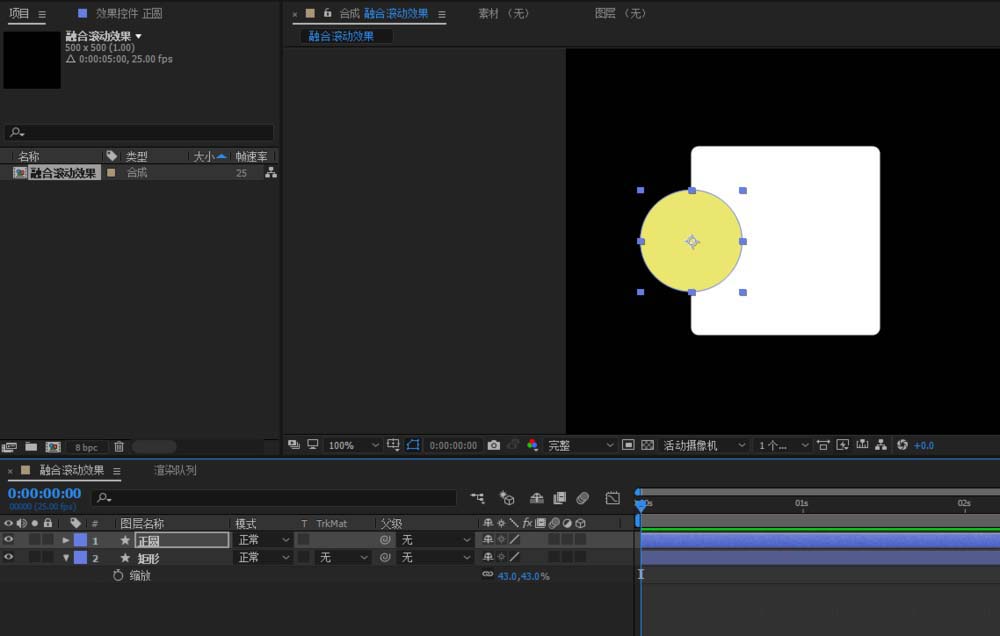Open the 效果控件 正圆 tab
The width and height of the screenshot is (1000, 636).
(128, 14)
